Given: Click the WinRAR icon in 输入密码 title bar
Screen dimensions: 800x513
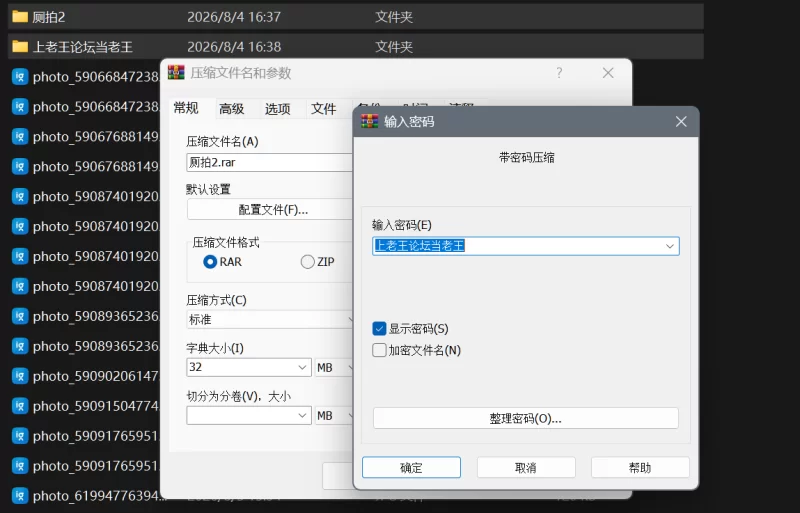Looking at the screenshot, I should [369, 121].
